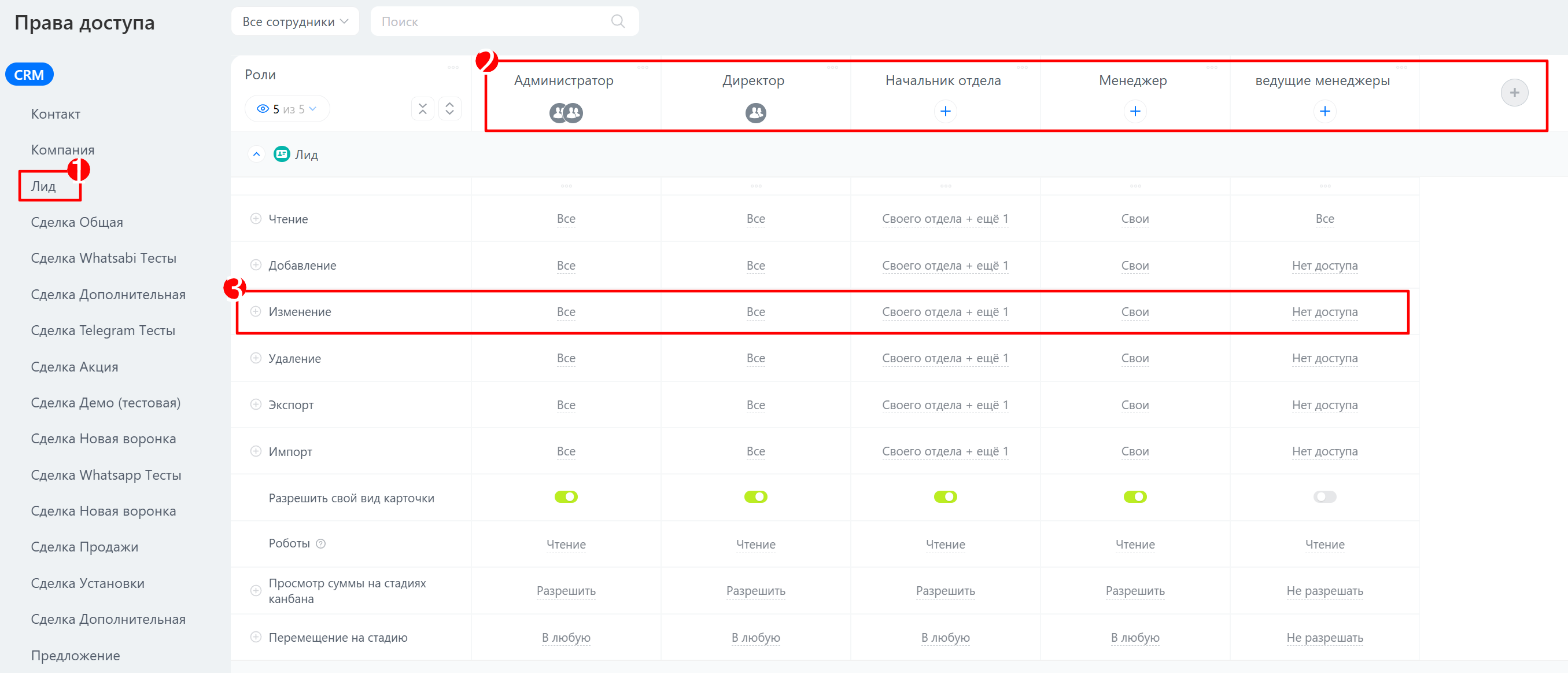Toggle own card view for Менеджер
This screenshot has height=673, width=1568.
pos(1135,497)
